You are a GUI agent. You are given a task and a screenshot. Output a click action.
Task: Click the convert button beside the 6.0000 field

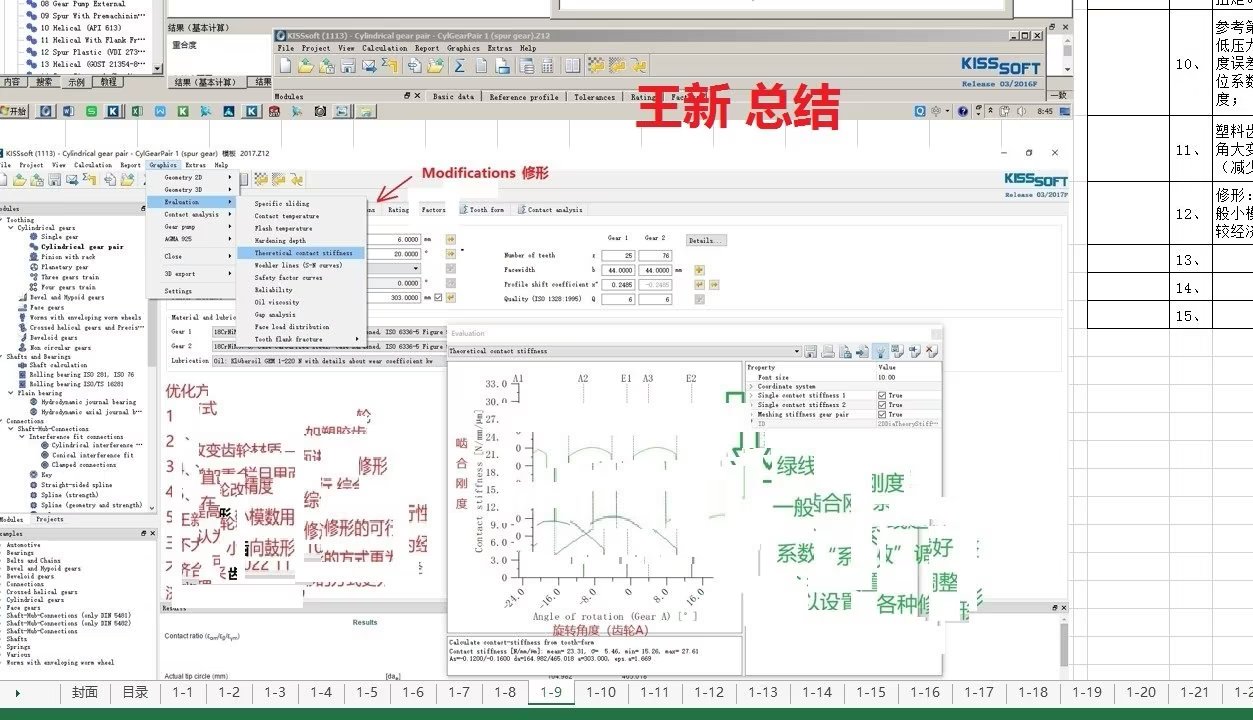click(x=450, y=240)
